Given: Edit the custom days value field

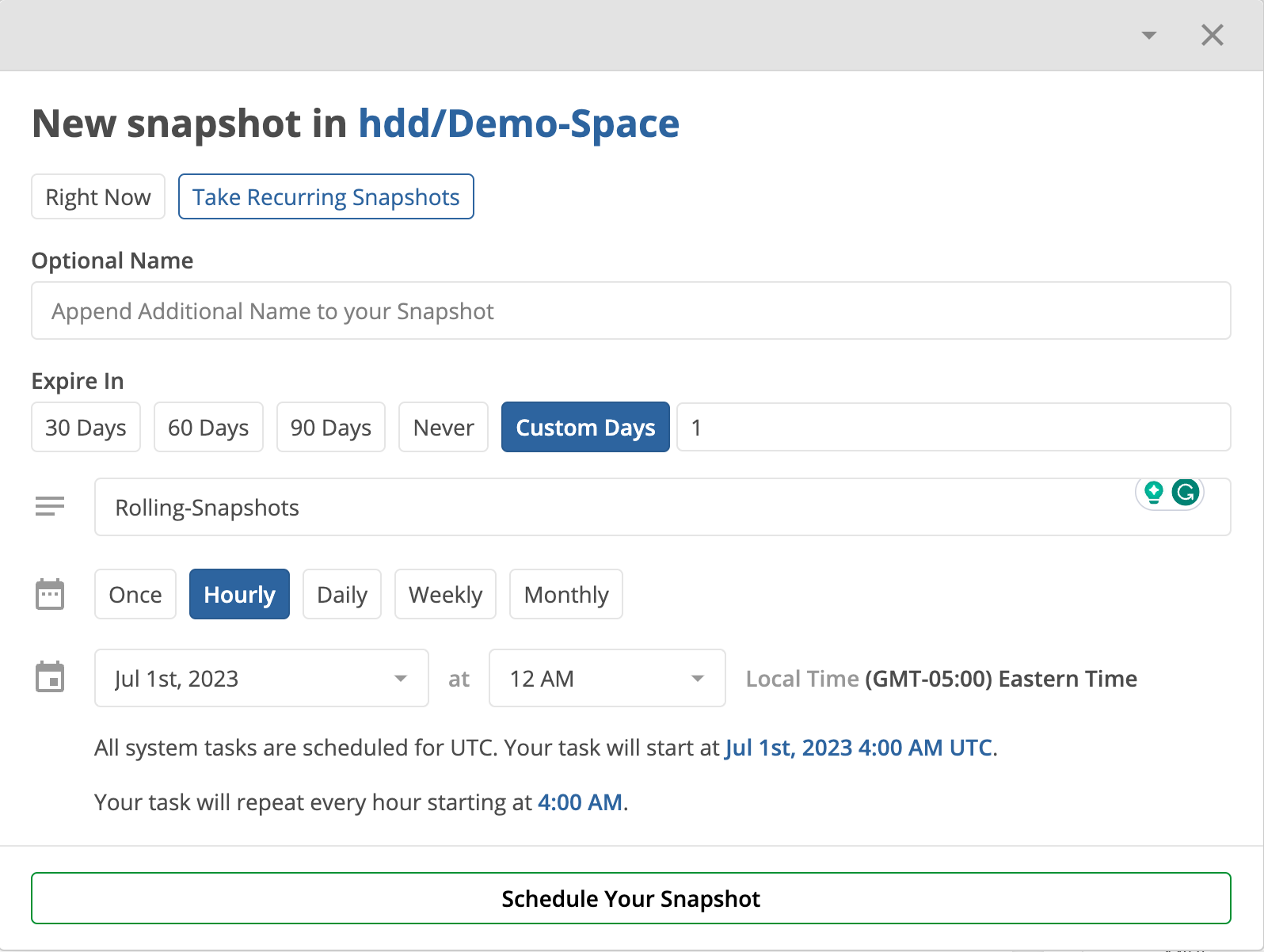Looking at the screenshot, I should pyautogui.click(x=954, y=427).
